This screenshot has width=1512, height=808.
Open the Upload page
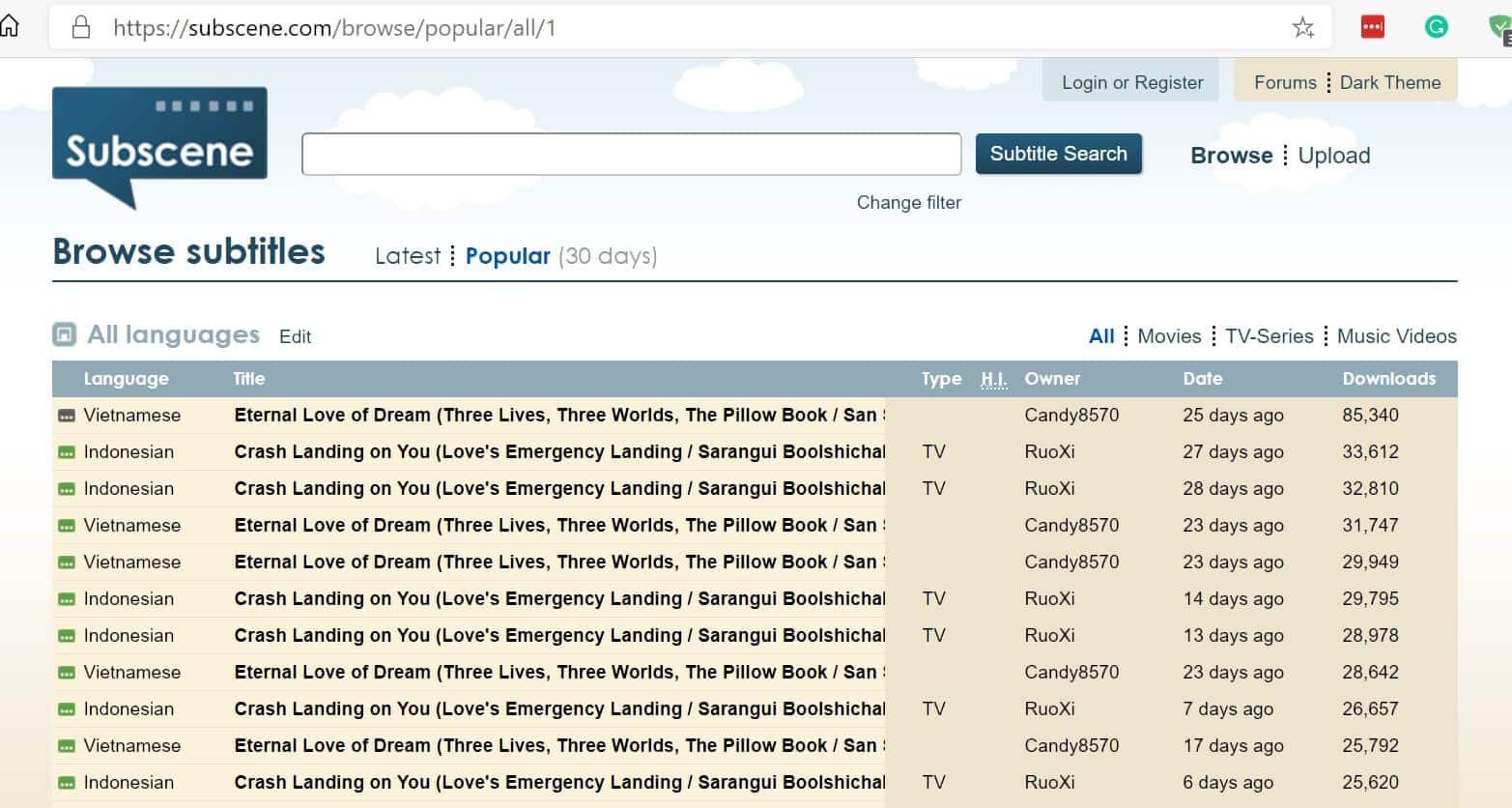pos(1333,156)
